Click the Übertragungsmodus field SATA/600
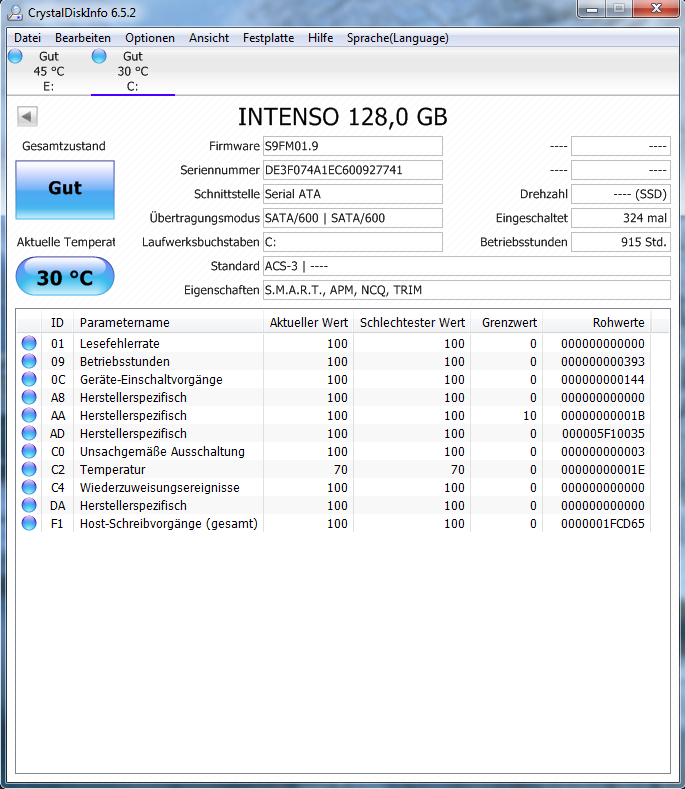Screen dimensions: 685x789 [353, 218]
